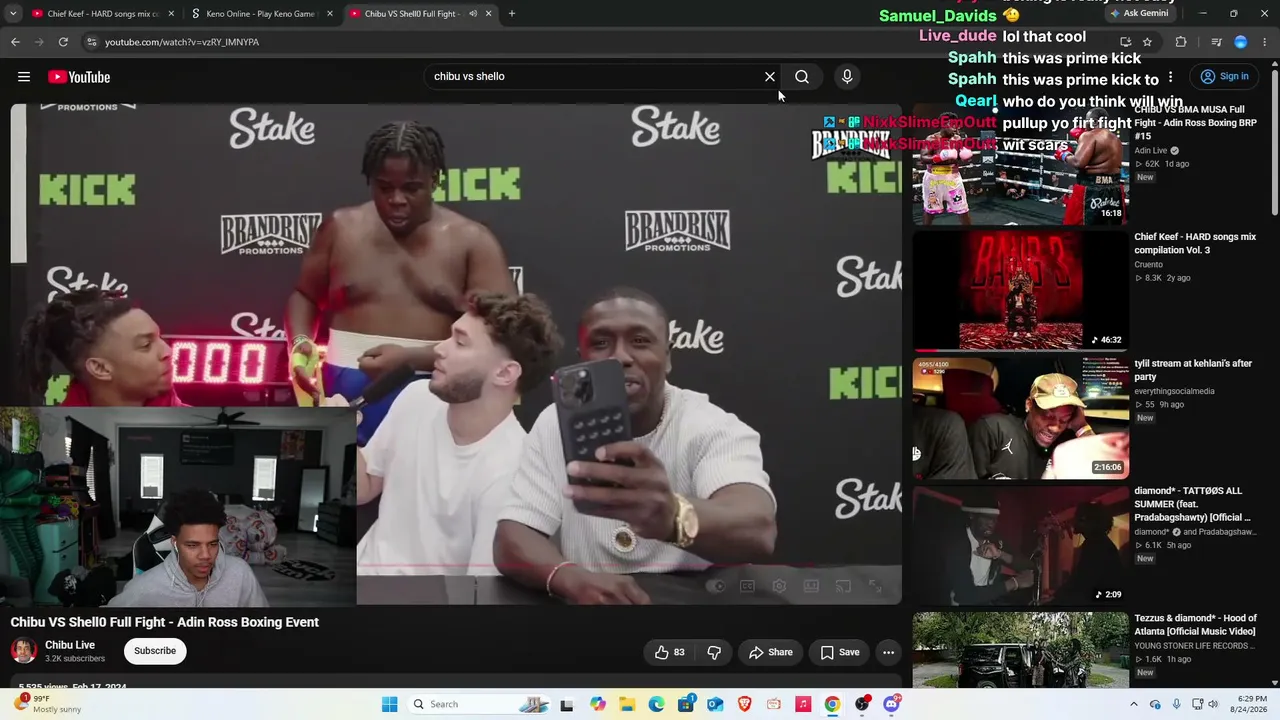Play the CHIBU VS BMA MUSA thumbnail

point(1020,165)
